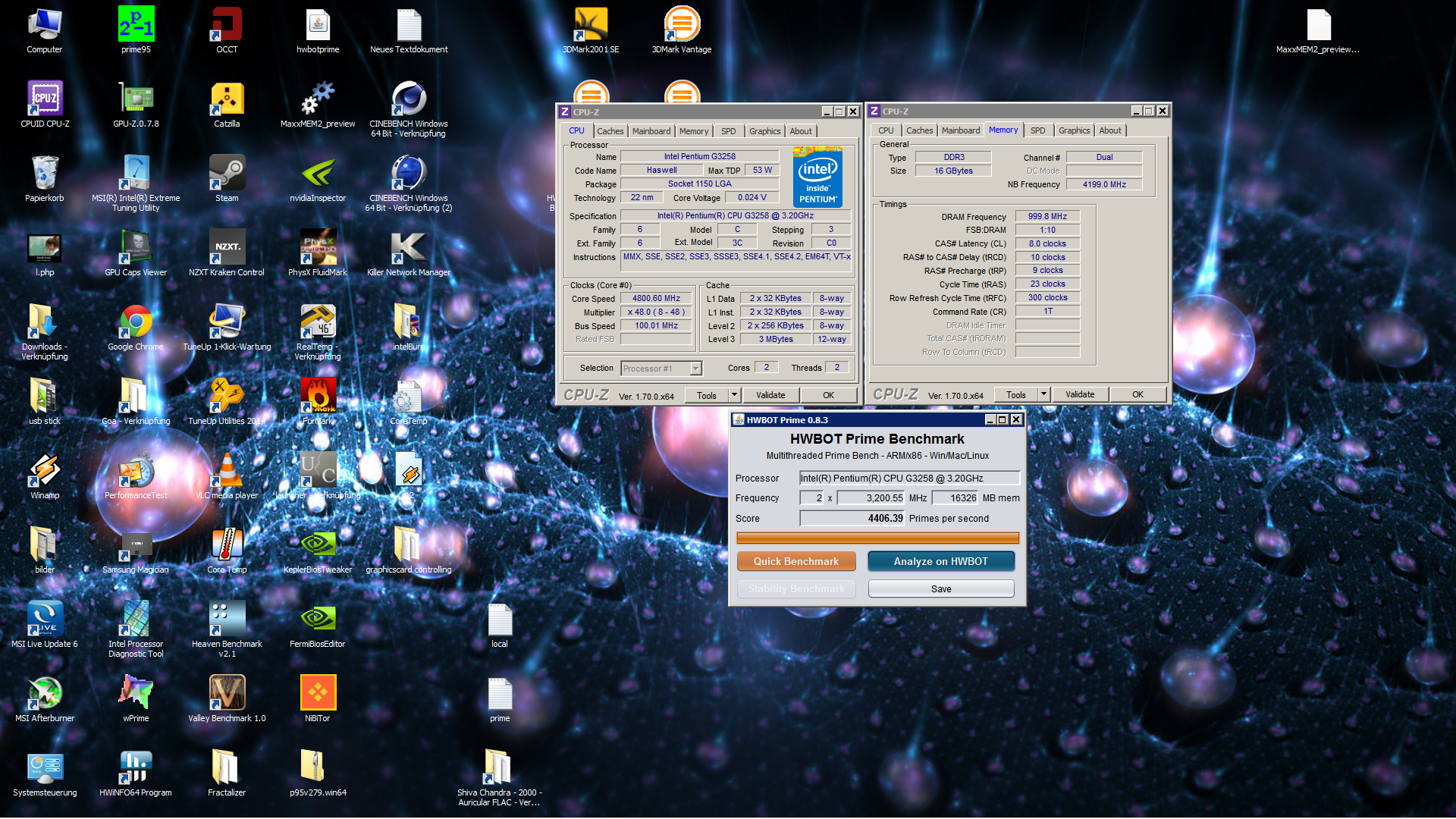1456x819 pixels.
Task: Open the hwbotprime desktop icon
Action: (318, 30)
